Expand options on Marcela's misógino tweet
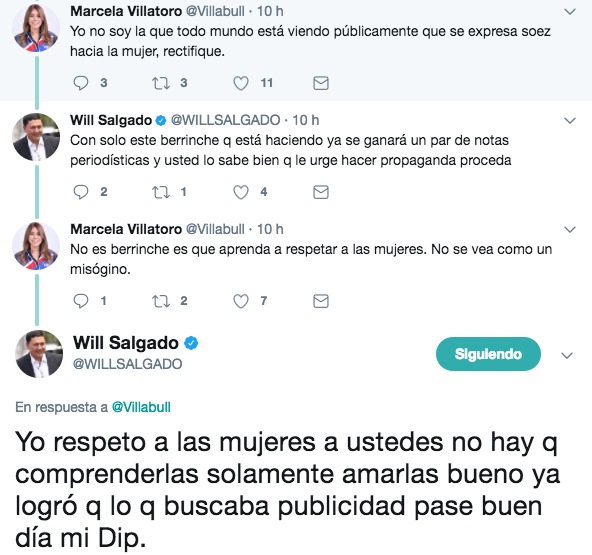The width and height of the screenshot is (592, 555). coord(570,229)
